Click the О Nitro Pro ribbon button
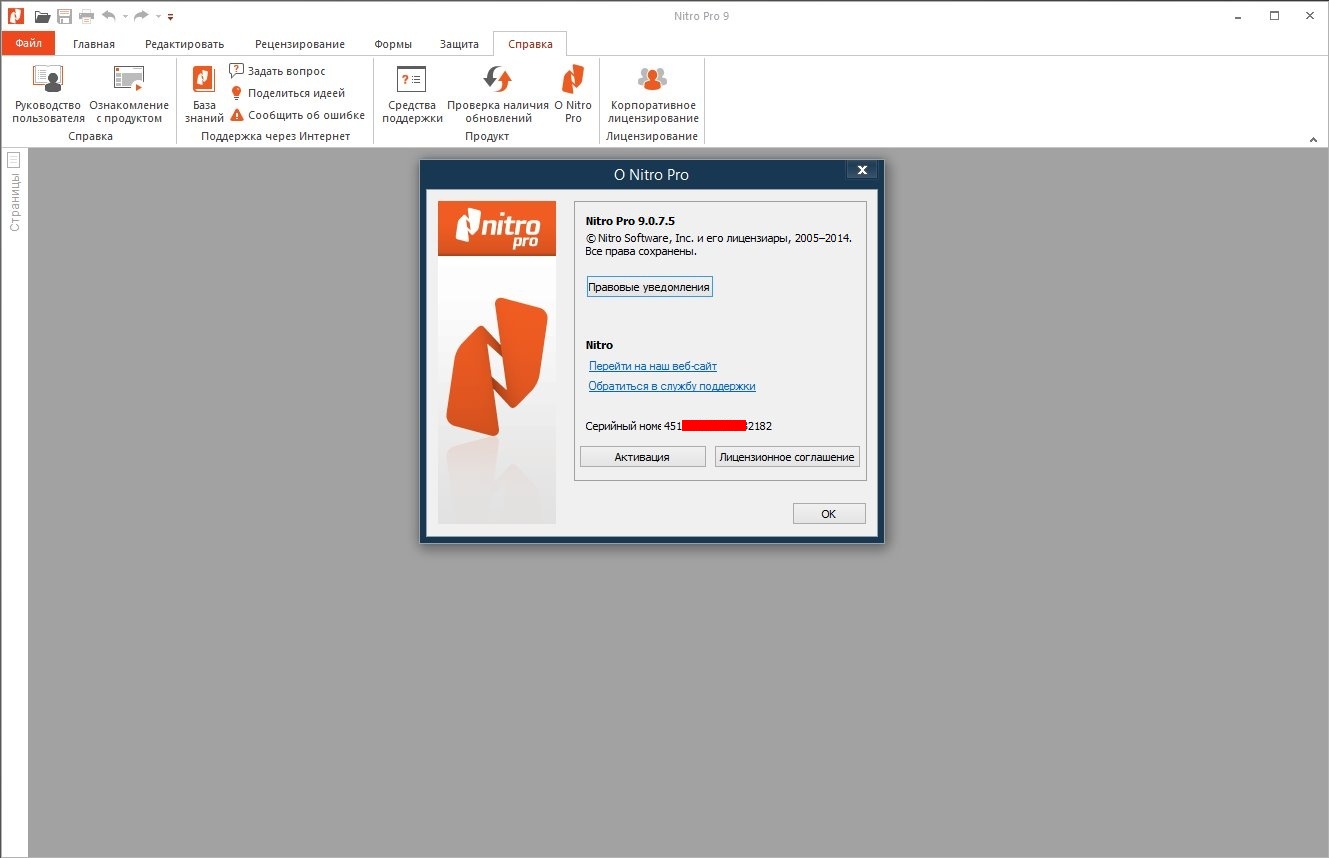Image resolution: width=1329 pixels, height=858 pixels. tap(573, 93)
